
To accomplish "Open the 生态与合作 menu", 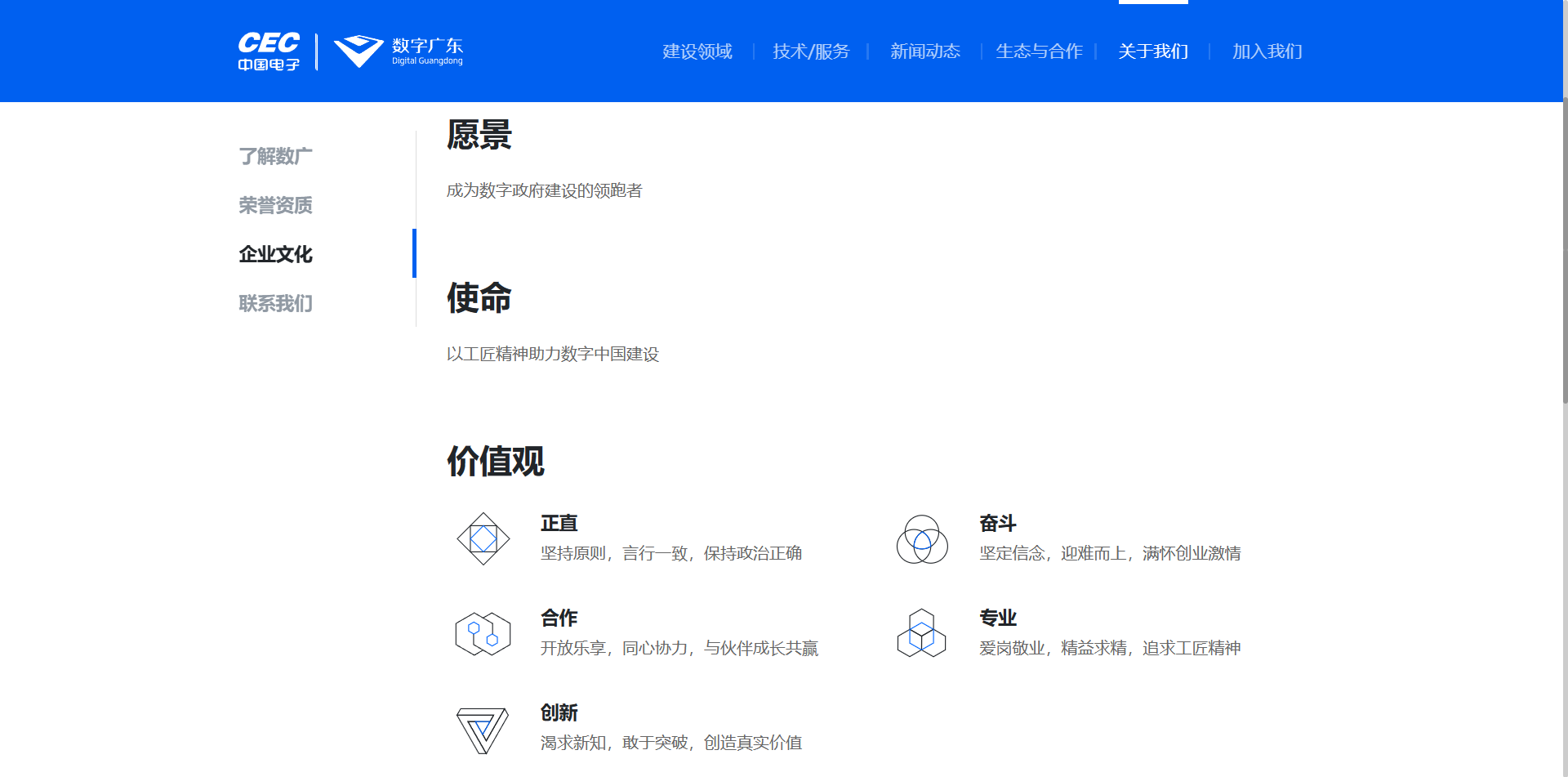I will coord(1039,51).
